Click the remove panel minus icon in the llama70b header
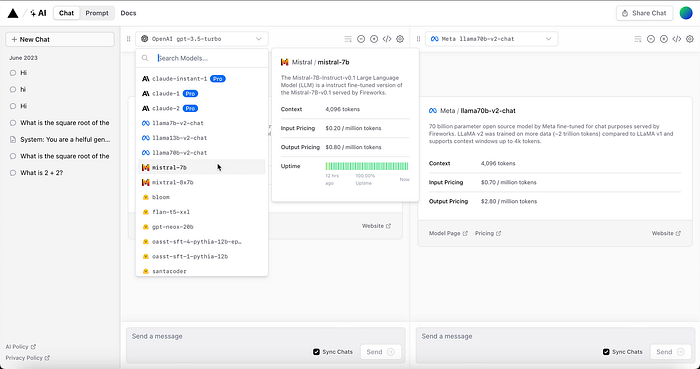Image resolution: width=700 pixels, height=369 pixels. coord(651,39)
